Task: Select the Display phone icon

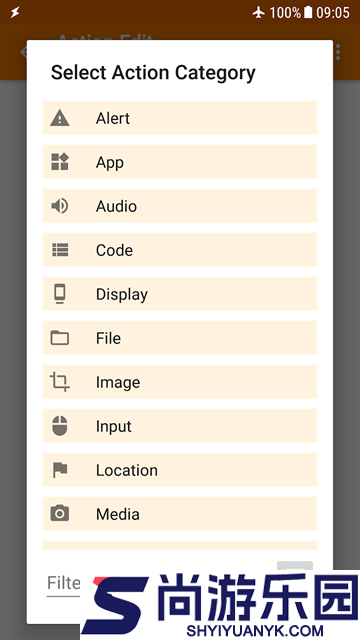Action: tap(60, 294)
